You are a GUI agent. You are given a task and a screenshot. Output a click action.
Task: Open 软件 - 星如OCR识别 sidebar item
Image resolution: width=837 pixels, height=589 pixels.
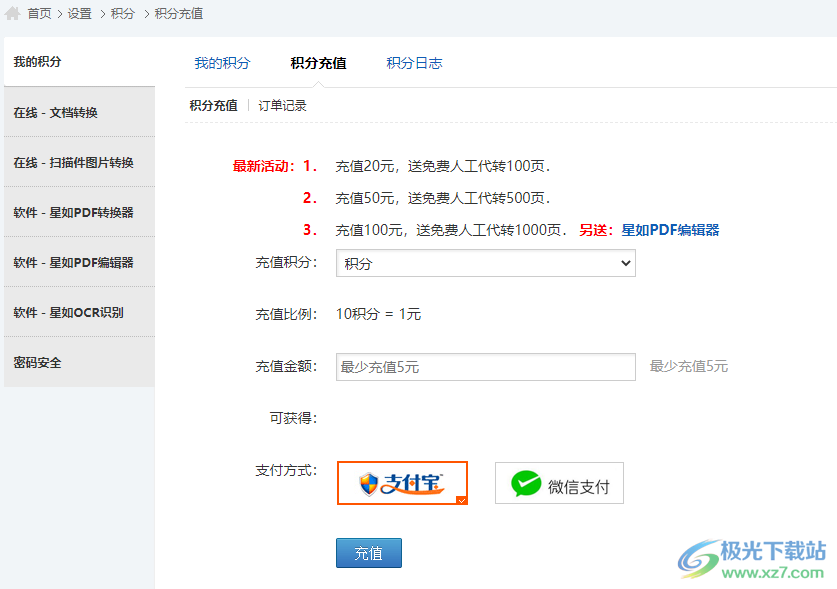[x=80, y=312]
